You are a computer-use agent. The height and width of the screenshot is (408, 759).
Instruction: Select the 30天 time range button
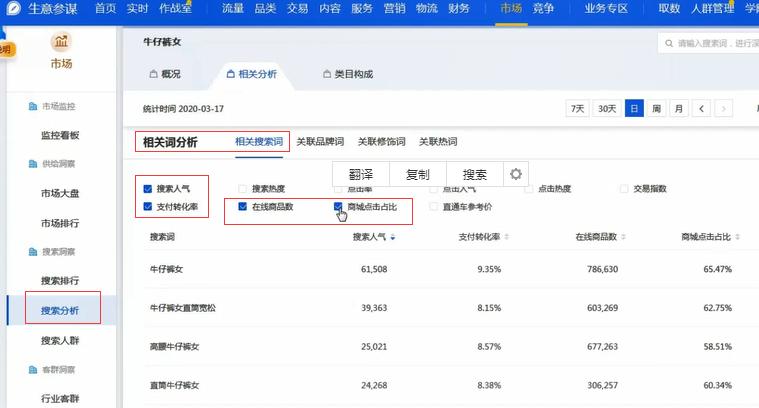click(x=607, y=108)
